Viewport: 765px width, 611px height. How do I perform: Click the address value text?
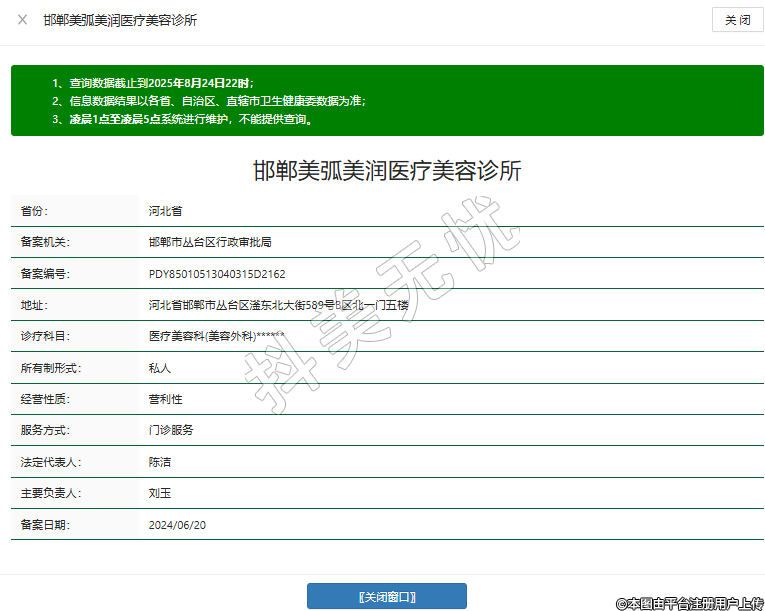[x=278, y=305]
